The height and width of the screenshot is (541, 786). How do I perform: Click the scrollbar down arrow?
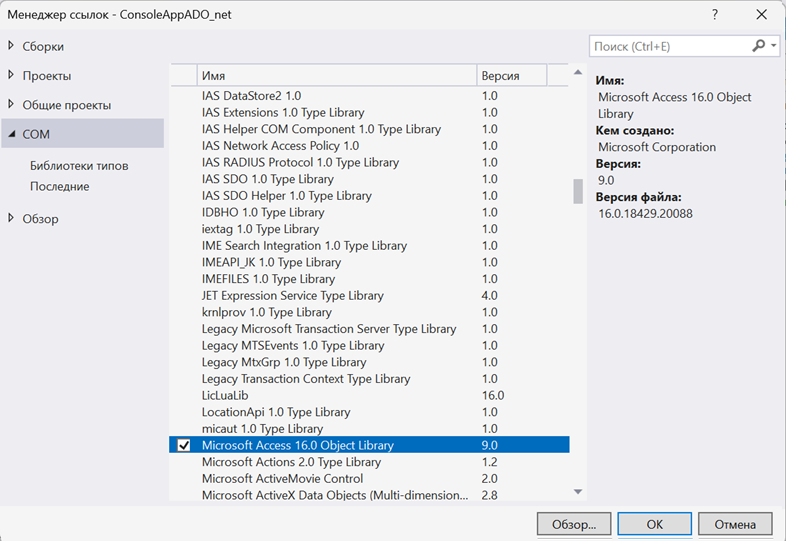(x=577, y=491)
